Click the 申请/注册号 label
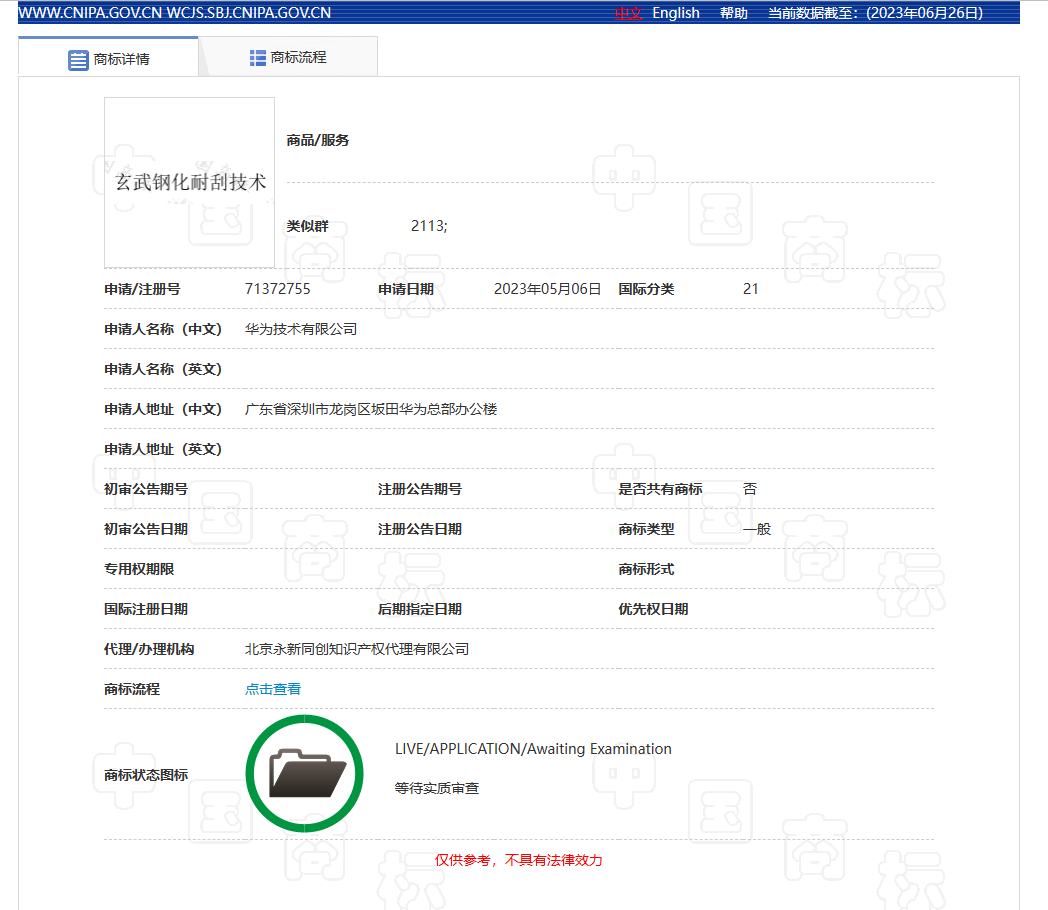The width and height of the screenshot is (1048, 910). coord(142,289)
